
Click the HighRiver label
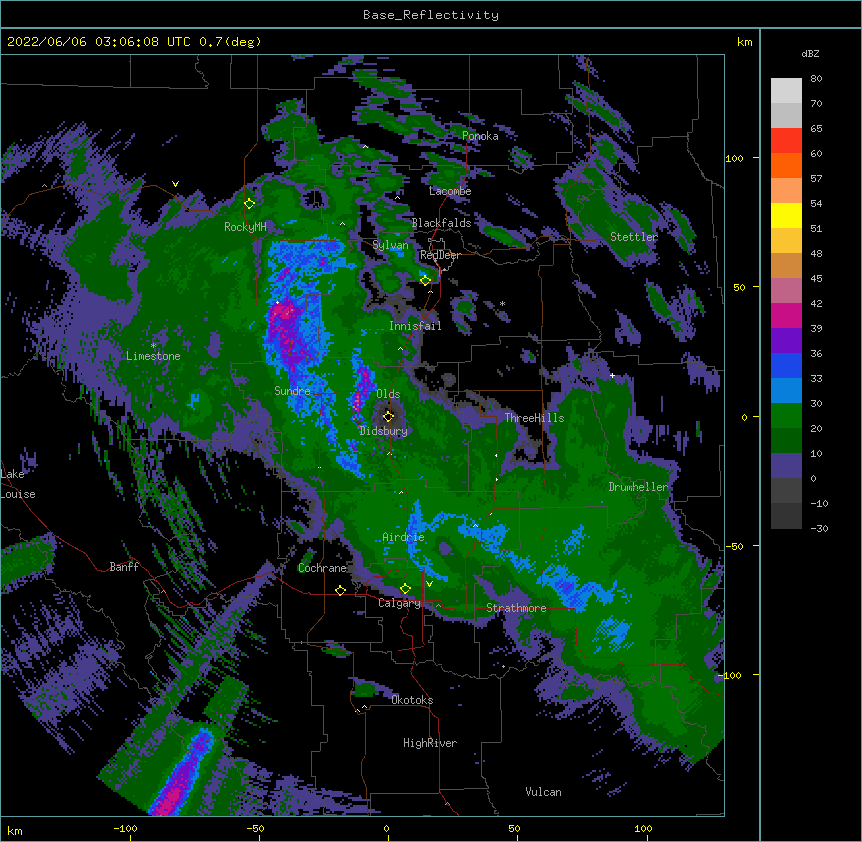coord(430,743)
